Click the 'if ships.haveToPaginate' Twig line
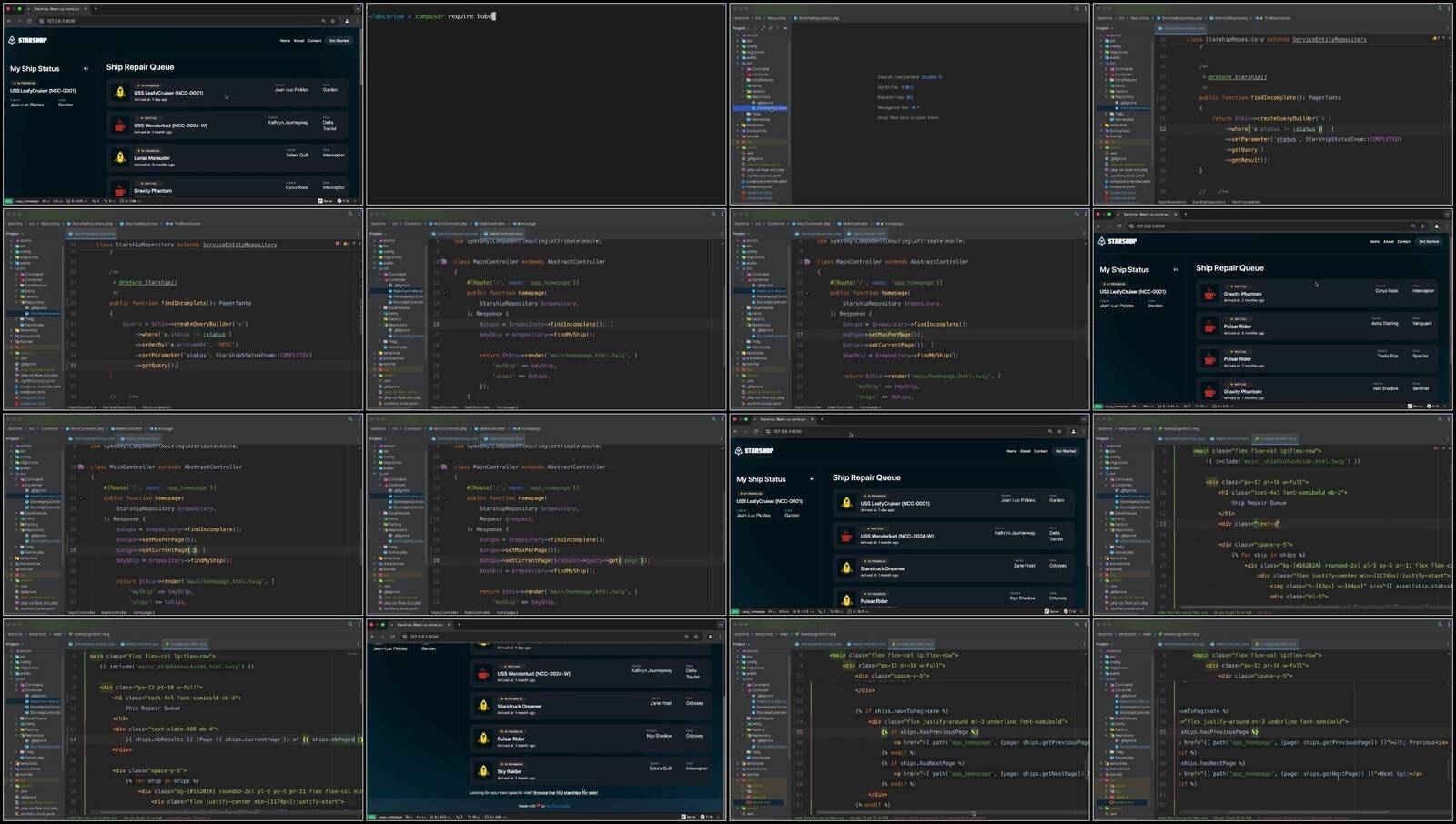 point(901,711)
